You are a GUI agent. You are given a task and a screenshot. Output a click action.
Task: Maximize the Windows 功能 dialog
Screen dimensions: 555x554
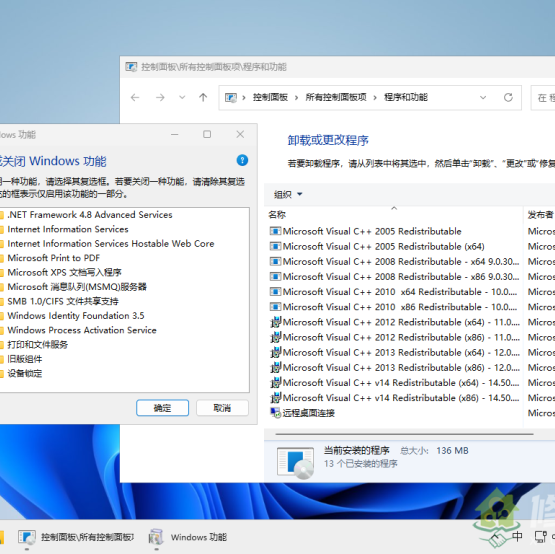coord(207,135)
